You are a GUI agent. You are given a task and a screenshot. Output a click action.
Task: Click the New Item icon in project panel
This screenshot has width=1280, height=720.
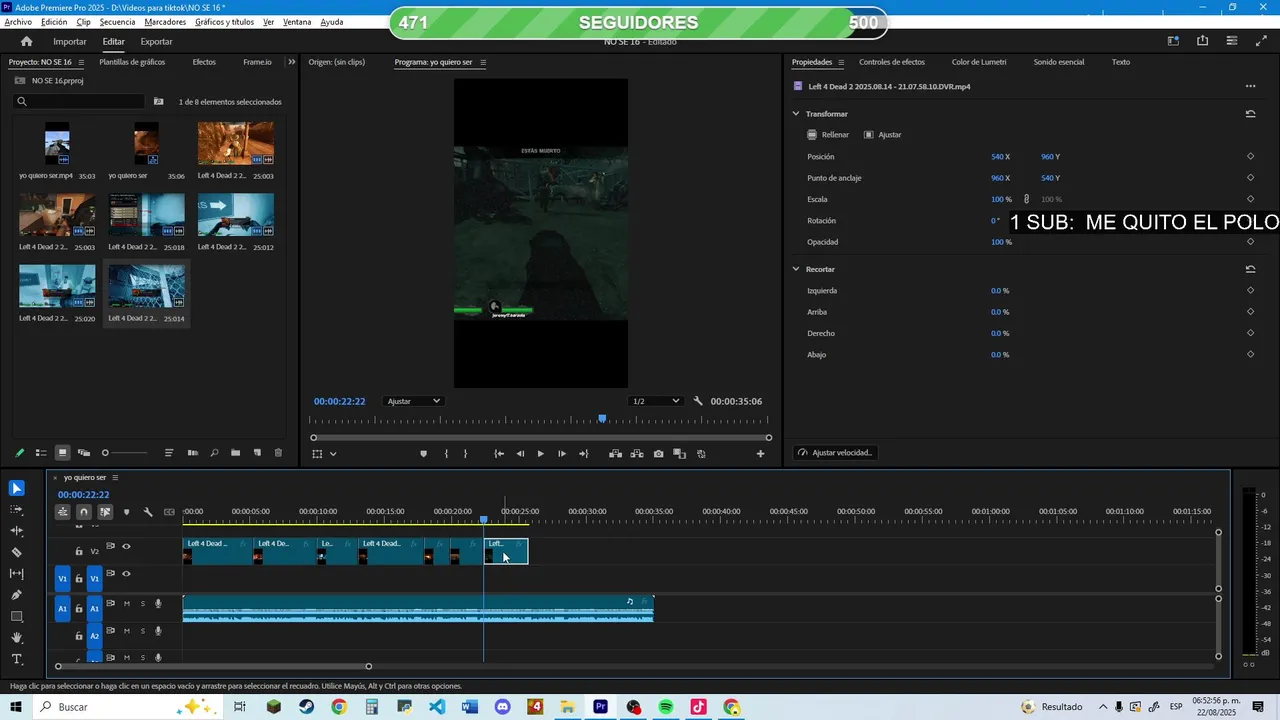[x=257, y=453]
